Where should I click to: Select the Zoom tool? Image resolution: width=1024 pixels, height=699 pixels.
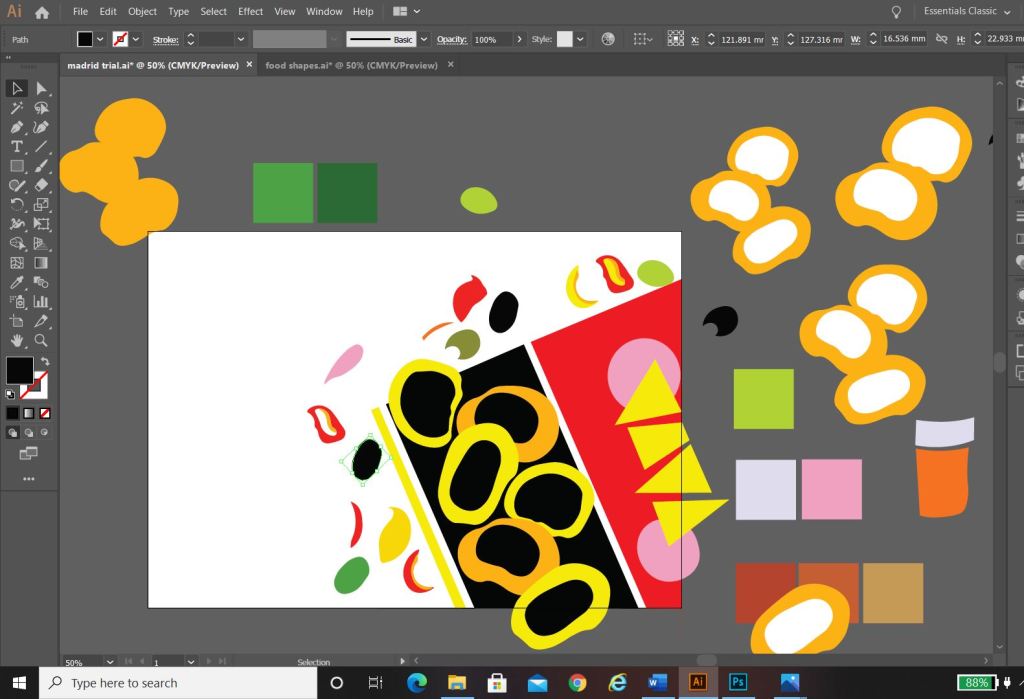[41, 340]
